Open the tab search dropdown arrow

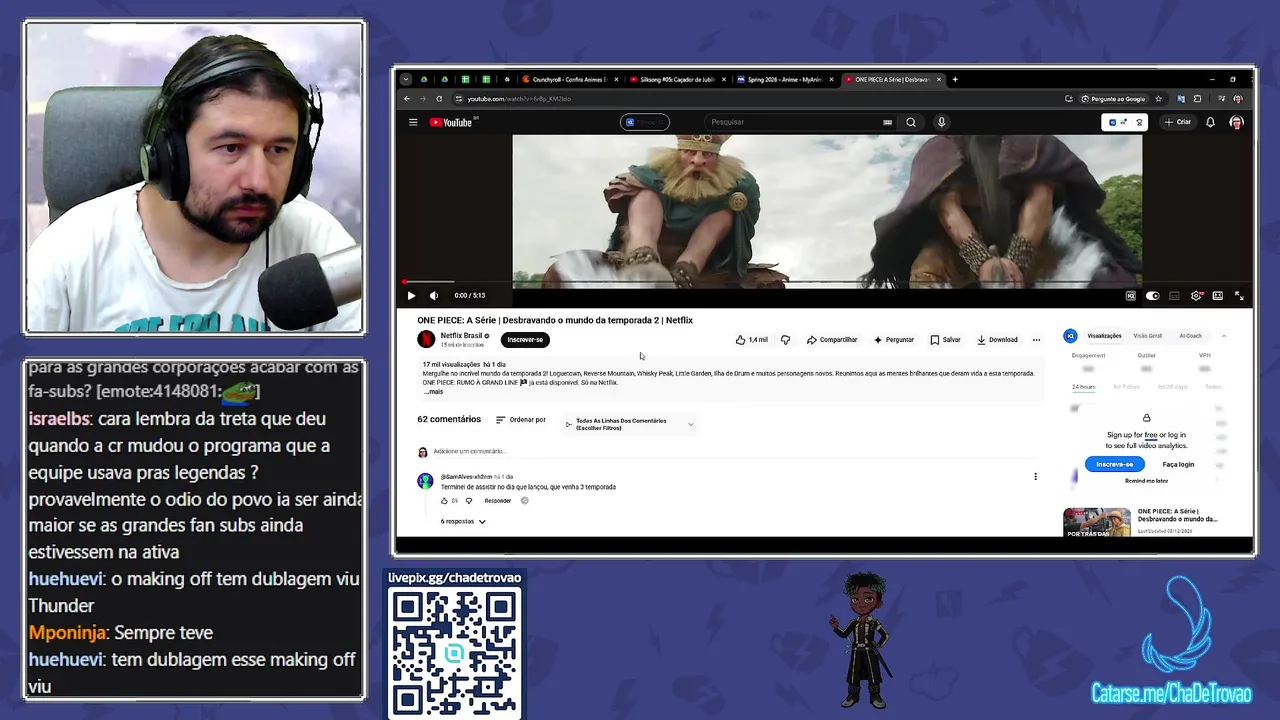coord(405,79)
